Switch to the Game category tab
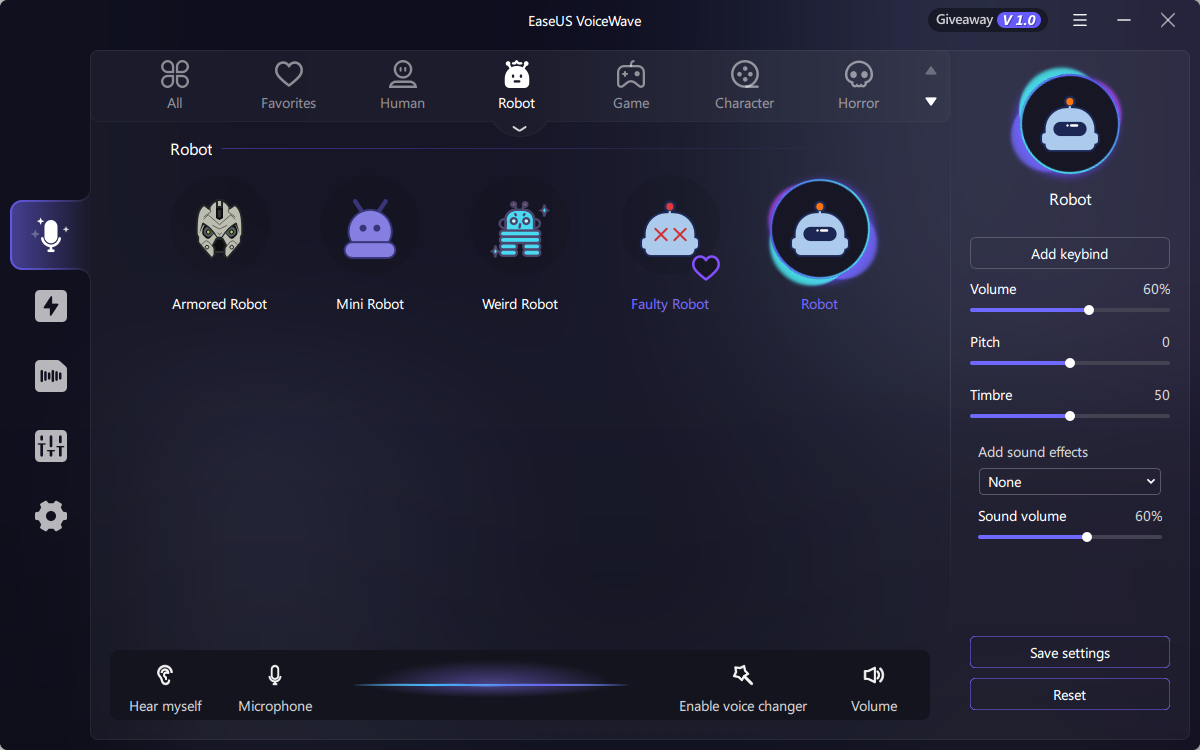The height and width of the screenshot is (750, 1200). coord(631,85)
